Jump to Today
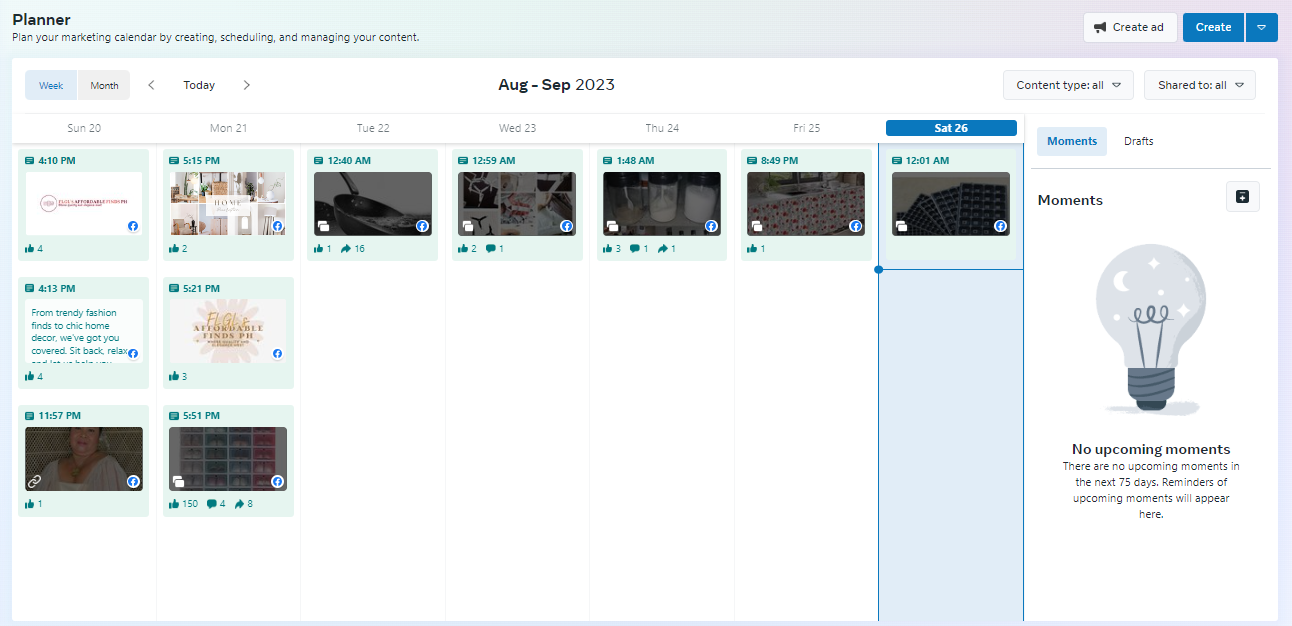This screenshot has height=626, width=1292. point(199,85)
